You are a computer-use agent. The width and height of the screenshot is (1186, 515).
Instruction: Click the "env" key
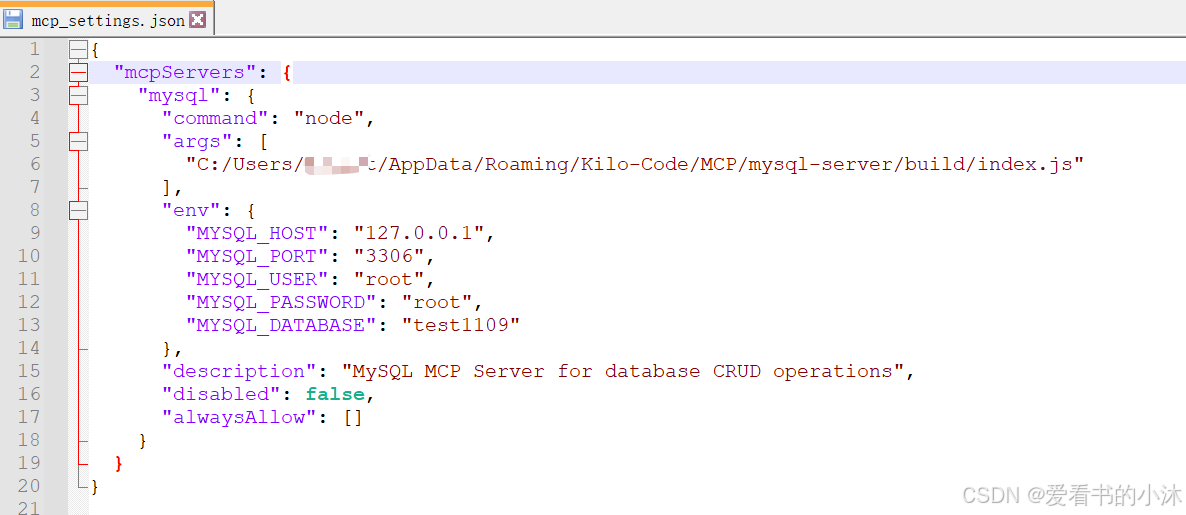(x=191, y=210)
